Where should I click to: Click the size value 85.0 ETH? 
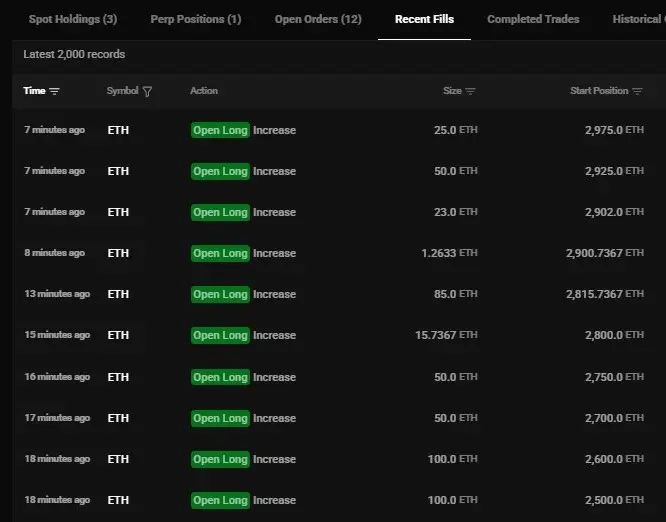click(456, 294)
